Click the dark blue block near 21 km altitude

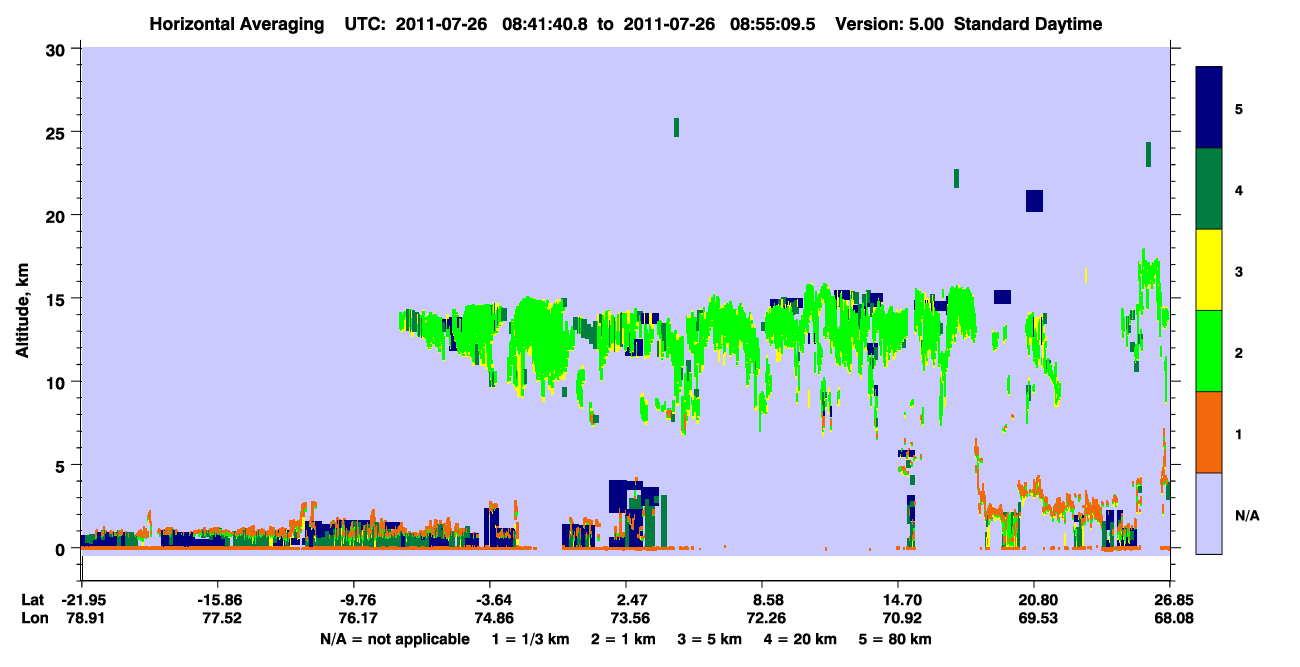point(1034,201)
